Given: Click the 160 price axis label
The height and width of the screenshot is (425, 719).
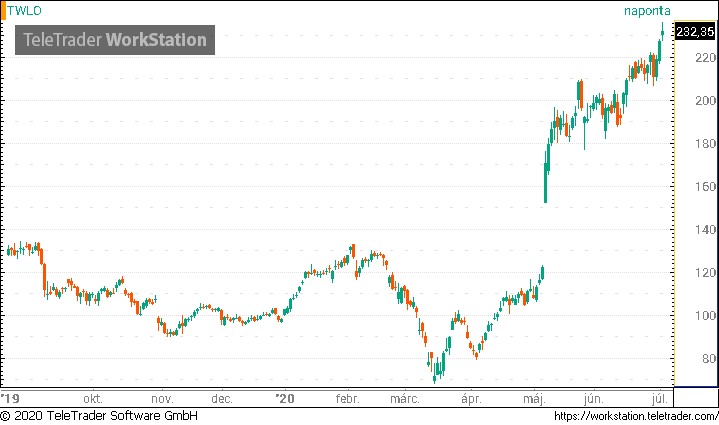Looking at the screenshot, I should click(705, 187).
